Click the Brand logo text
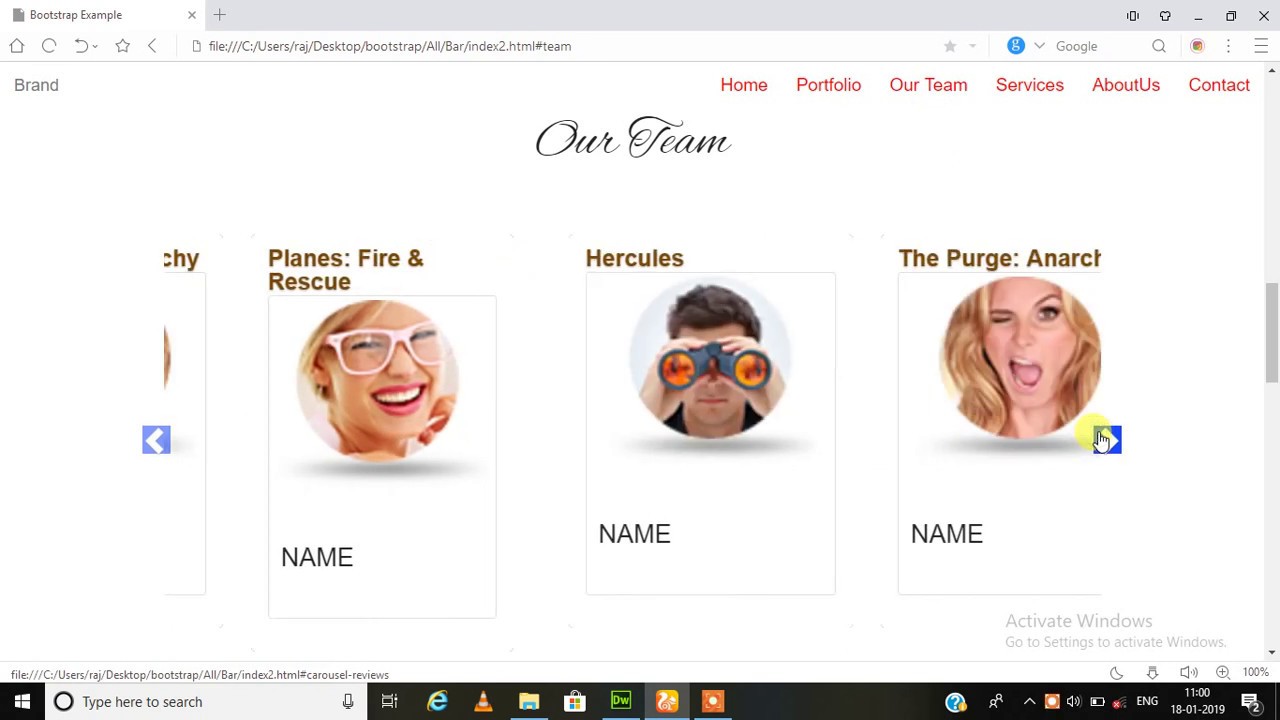Screen dimensions: 1280x720 (36, 85)
